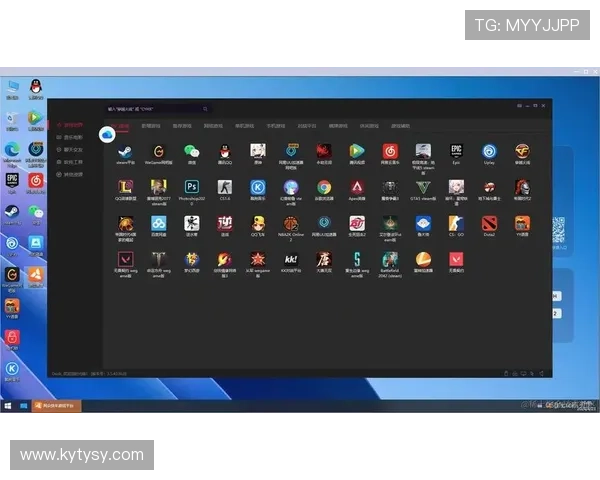Launch the CrossFire CF icon
Image resolution: width=600 pixels, height=480 pixels.
(x=522, y=152)
